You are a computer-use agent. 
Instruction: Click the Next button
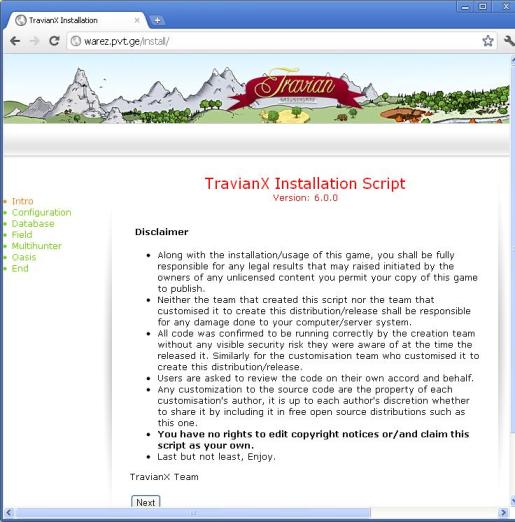145,502
